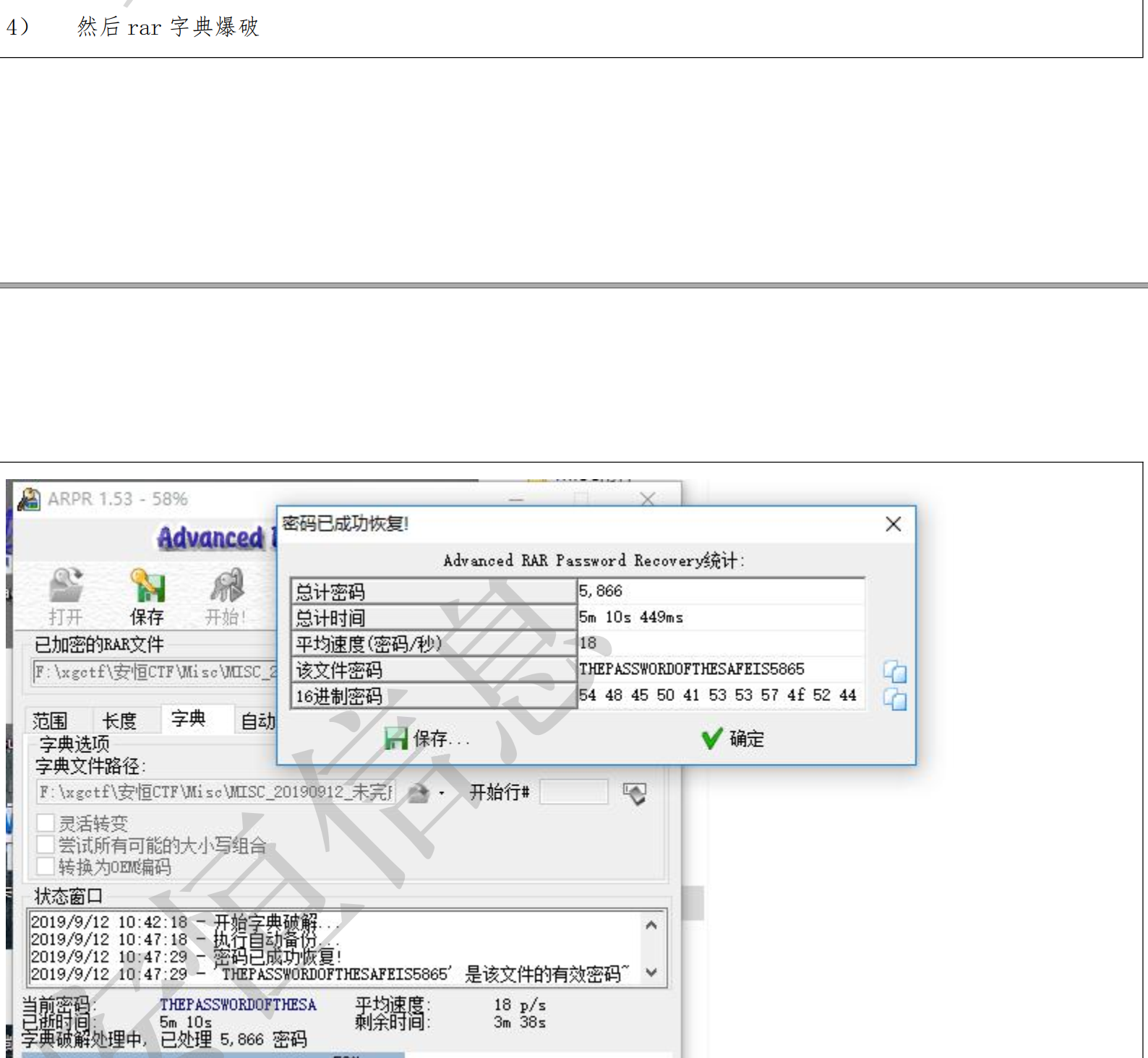1148x1058 pixels.
Task: Click the 该文件密码 row label
Action: pos(433,669)
